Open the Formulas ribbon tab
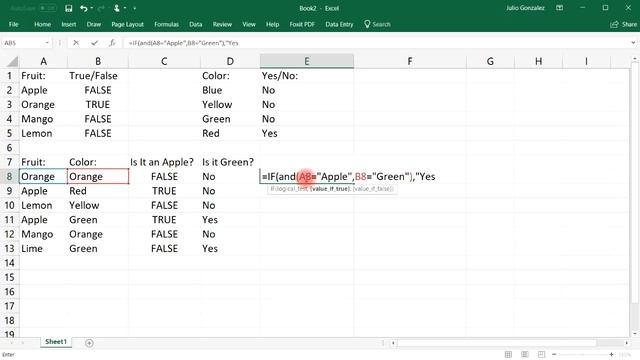This screenshot has height=360, width=640. [x=166, y=24]
